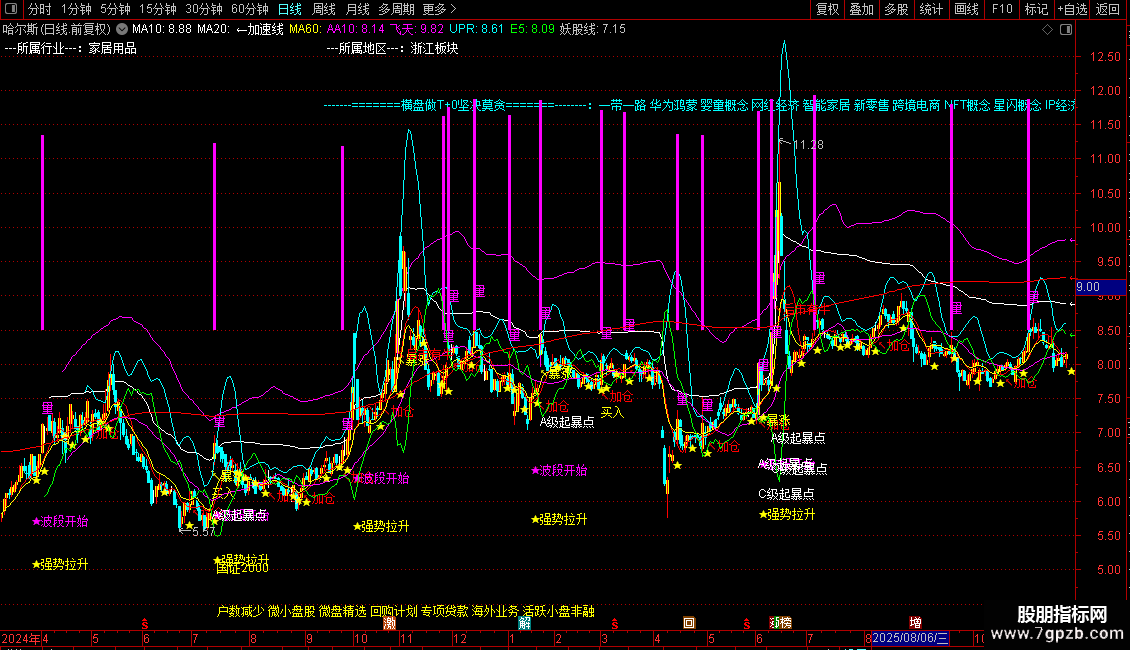This screenshot has width=1130, height=650.
Task: Switch to the 15分钟 period
Action: [x=158, y=9]
